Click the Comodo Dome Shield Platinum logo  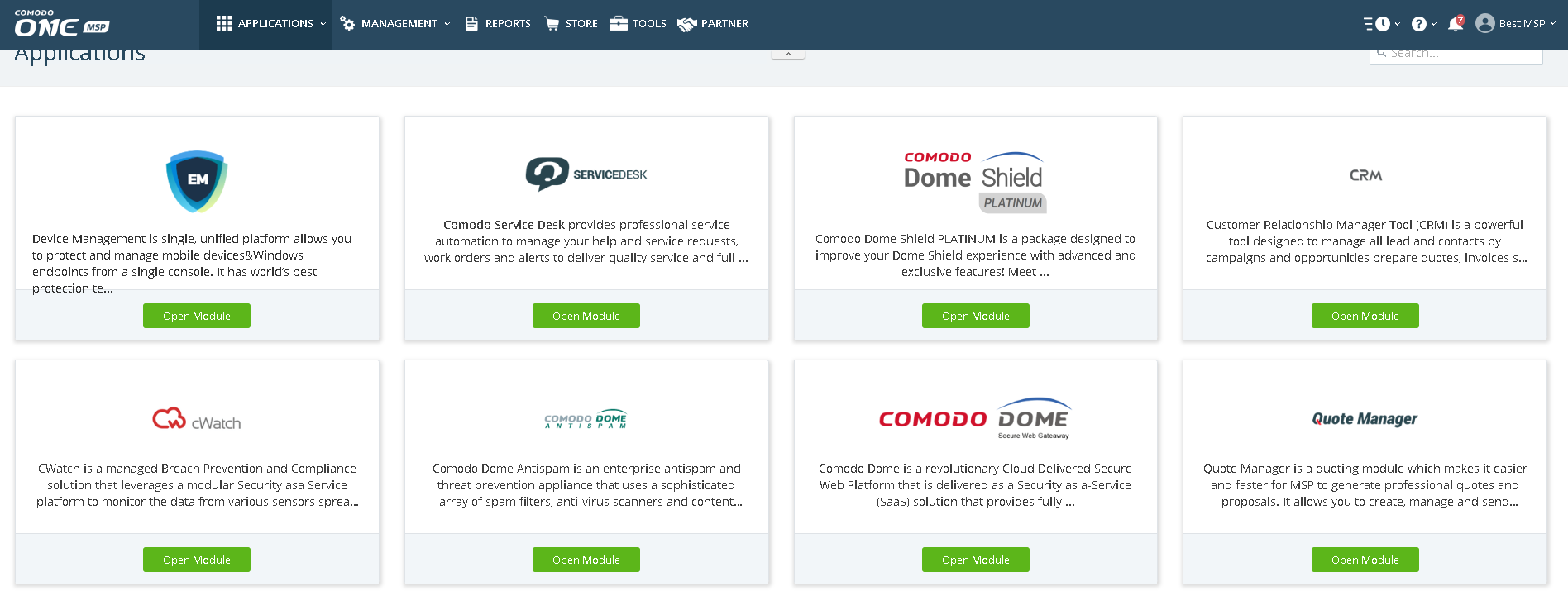coord(975,181)
